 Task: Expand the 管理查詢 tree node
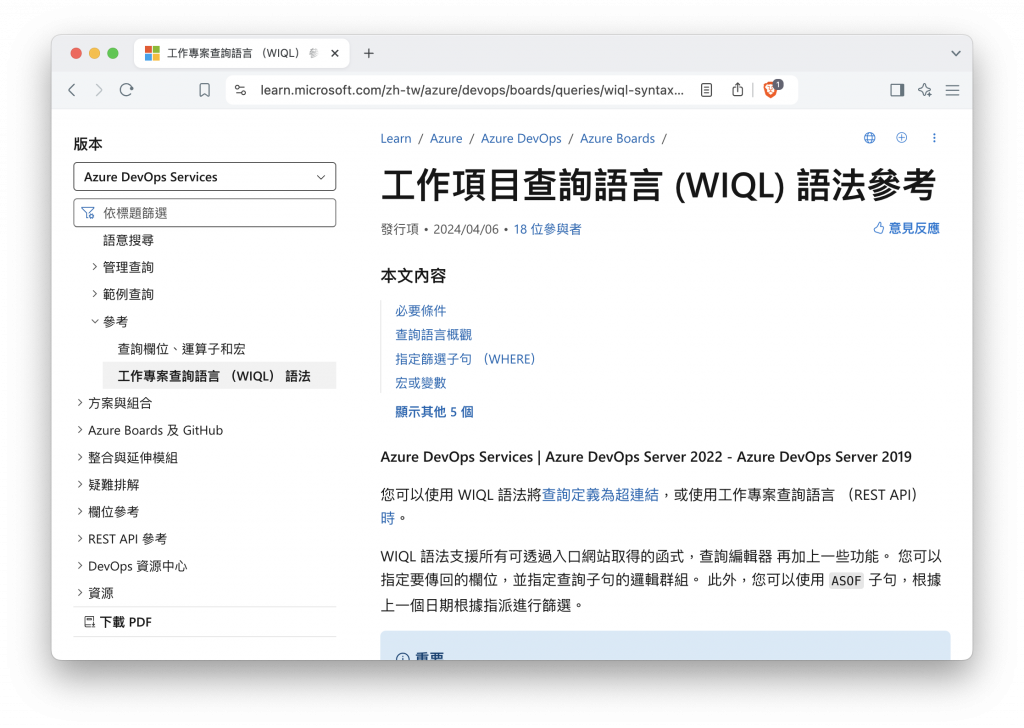point(95,267)
